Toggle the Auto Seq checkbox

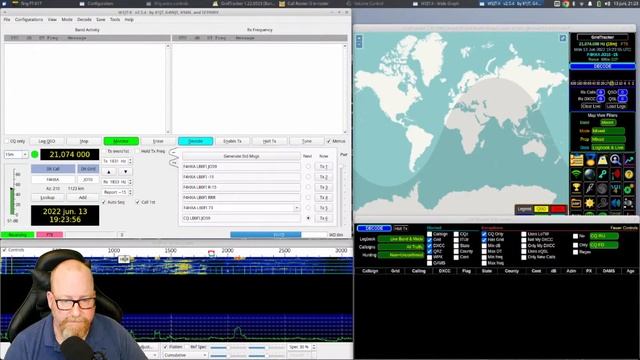[104, 202]
